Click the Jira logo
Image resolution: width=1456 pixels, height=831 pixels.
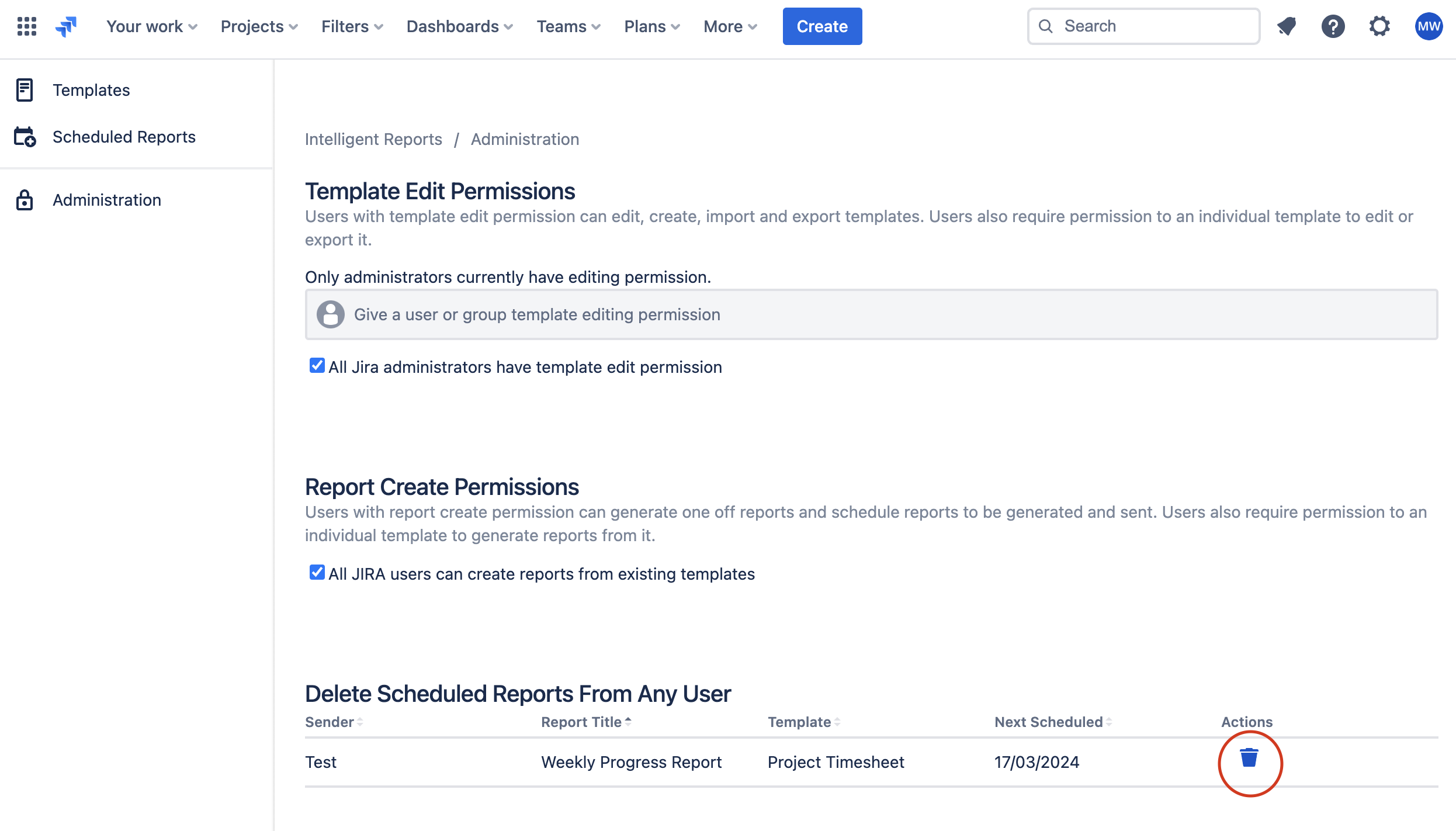tap(66, 26)
